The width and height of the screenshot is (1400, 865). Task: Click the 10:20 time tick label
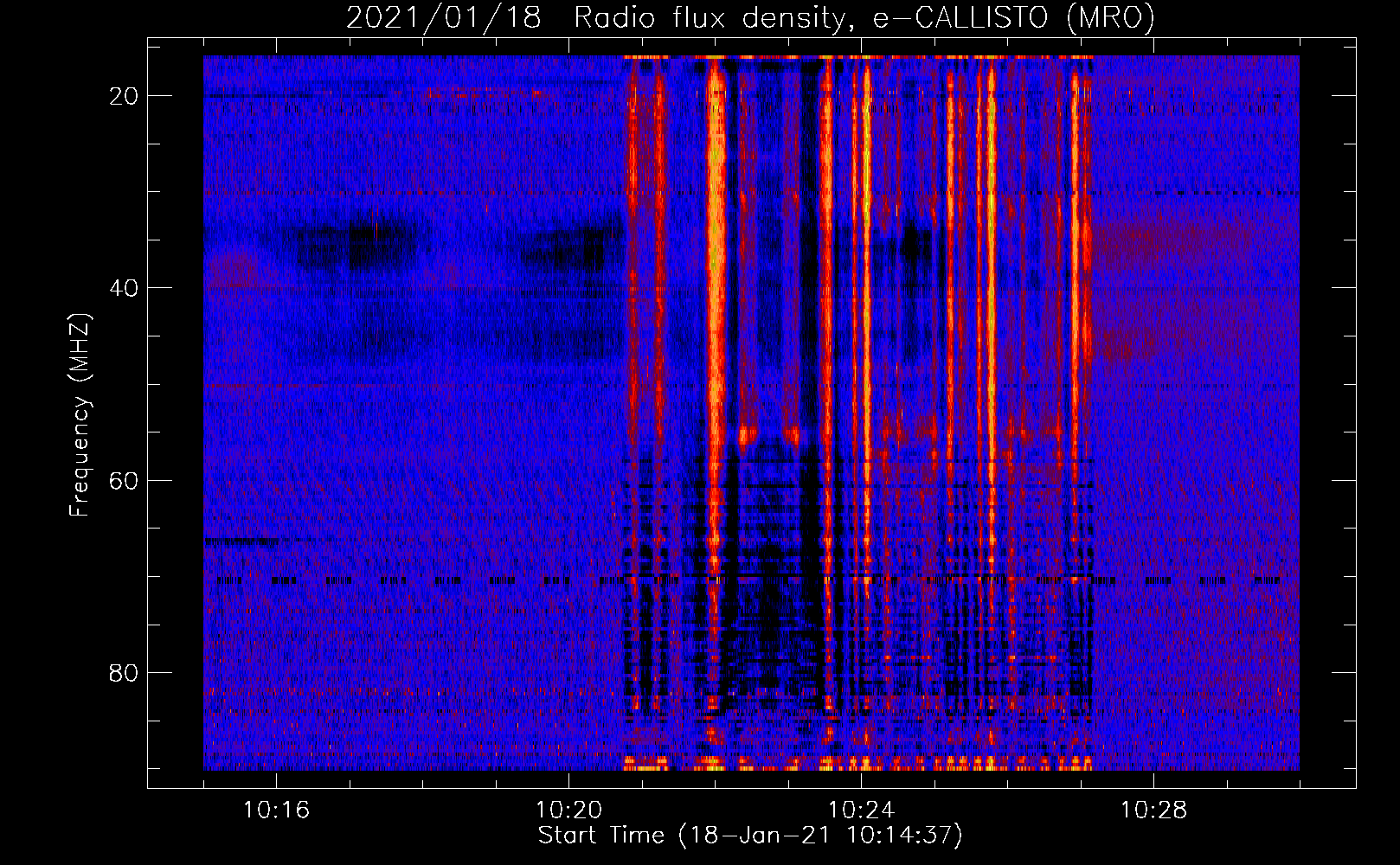coord(568,811)
